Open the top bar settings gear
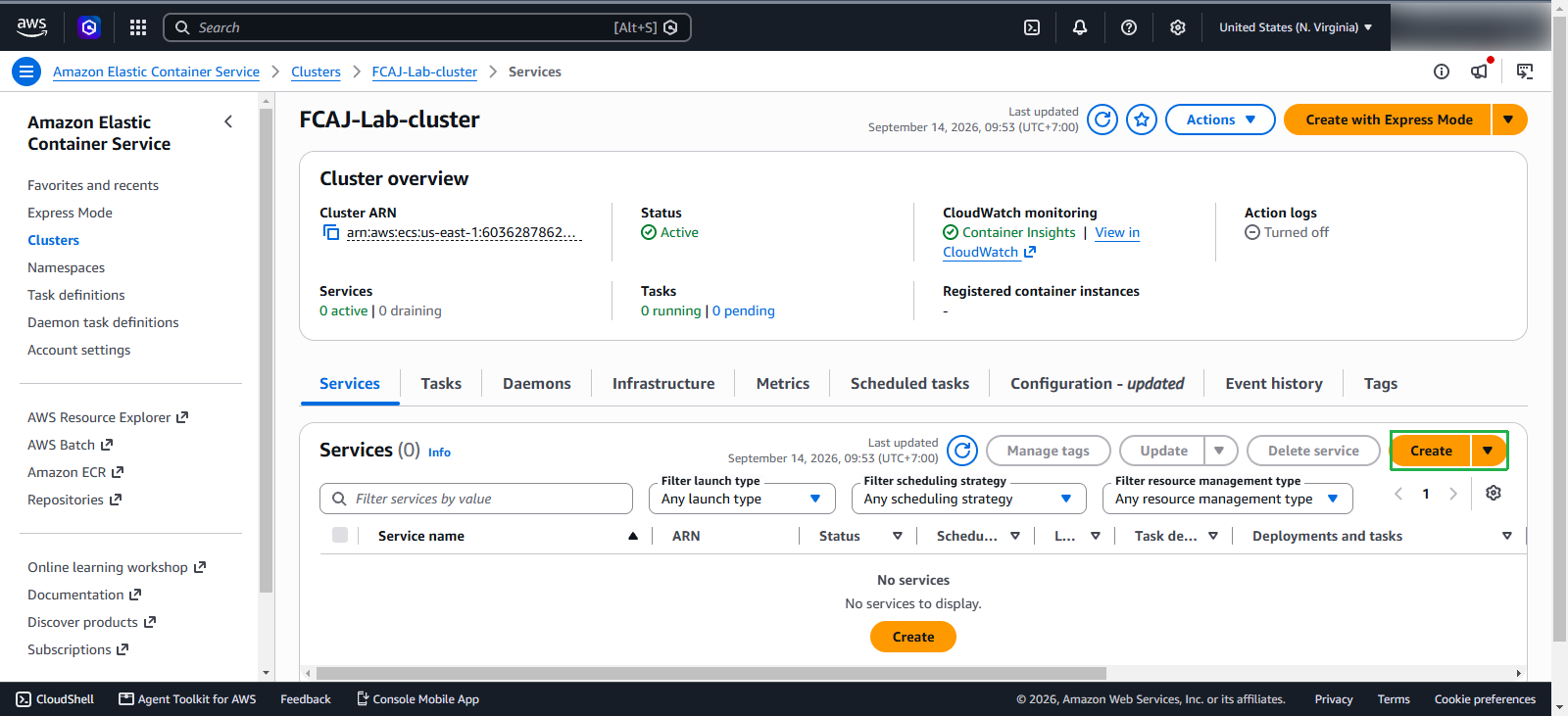This screenshot has height=716, width=1568. tap(1178, 27)
